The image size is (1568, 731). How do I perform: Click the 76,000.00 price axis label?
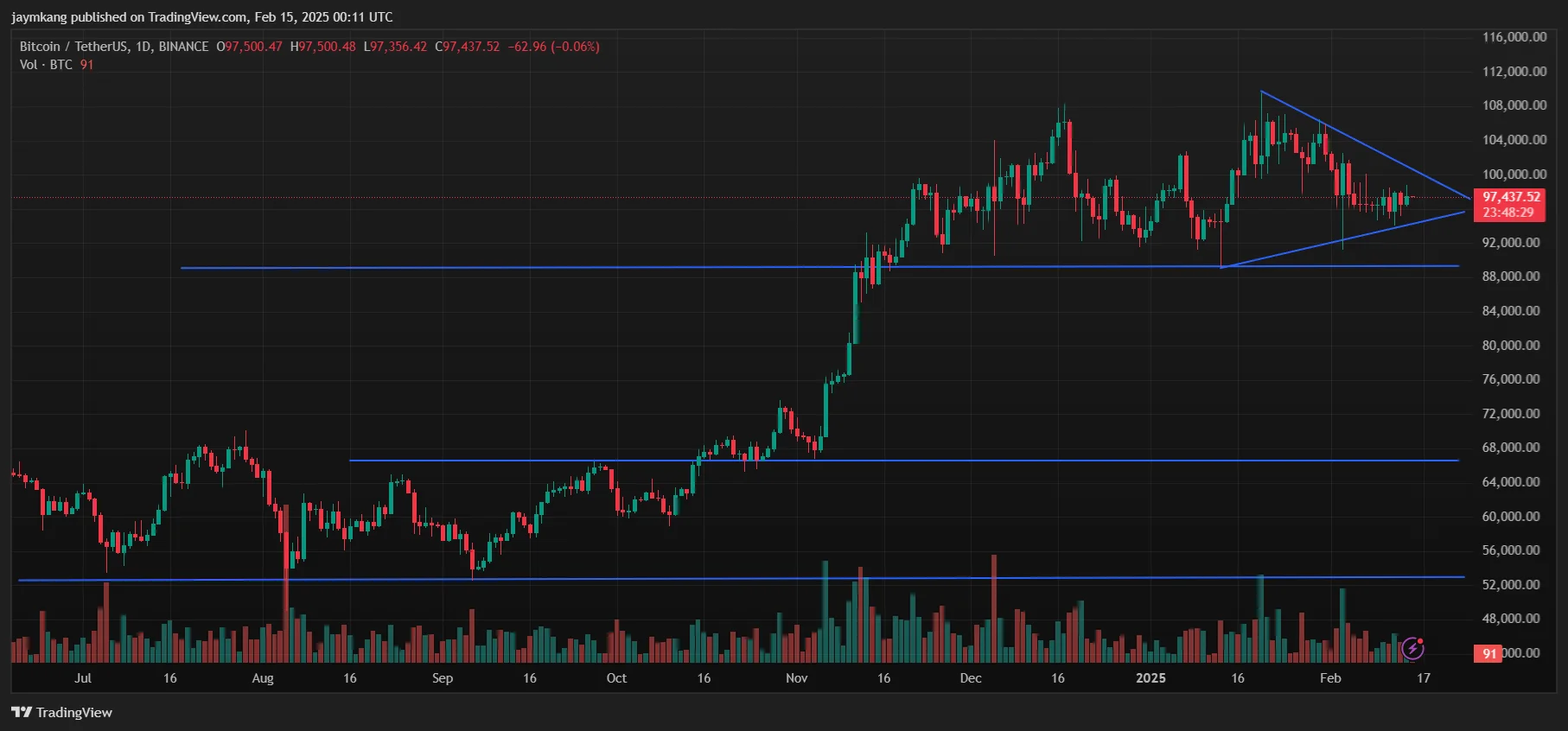tap(1511, 378)
